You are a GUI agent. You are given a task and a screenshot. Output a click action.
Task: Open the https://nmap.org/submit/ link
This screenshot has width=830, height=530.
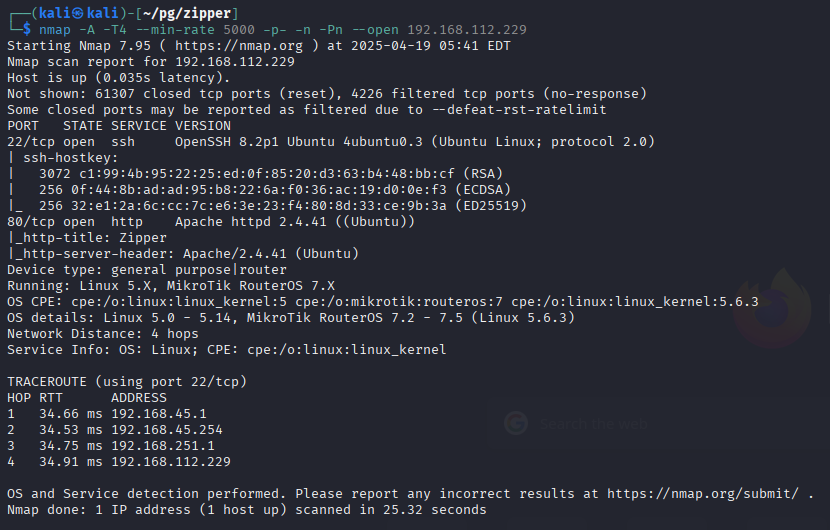click(x=702, y=494)
